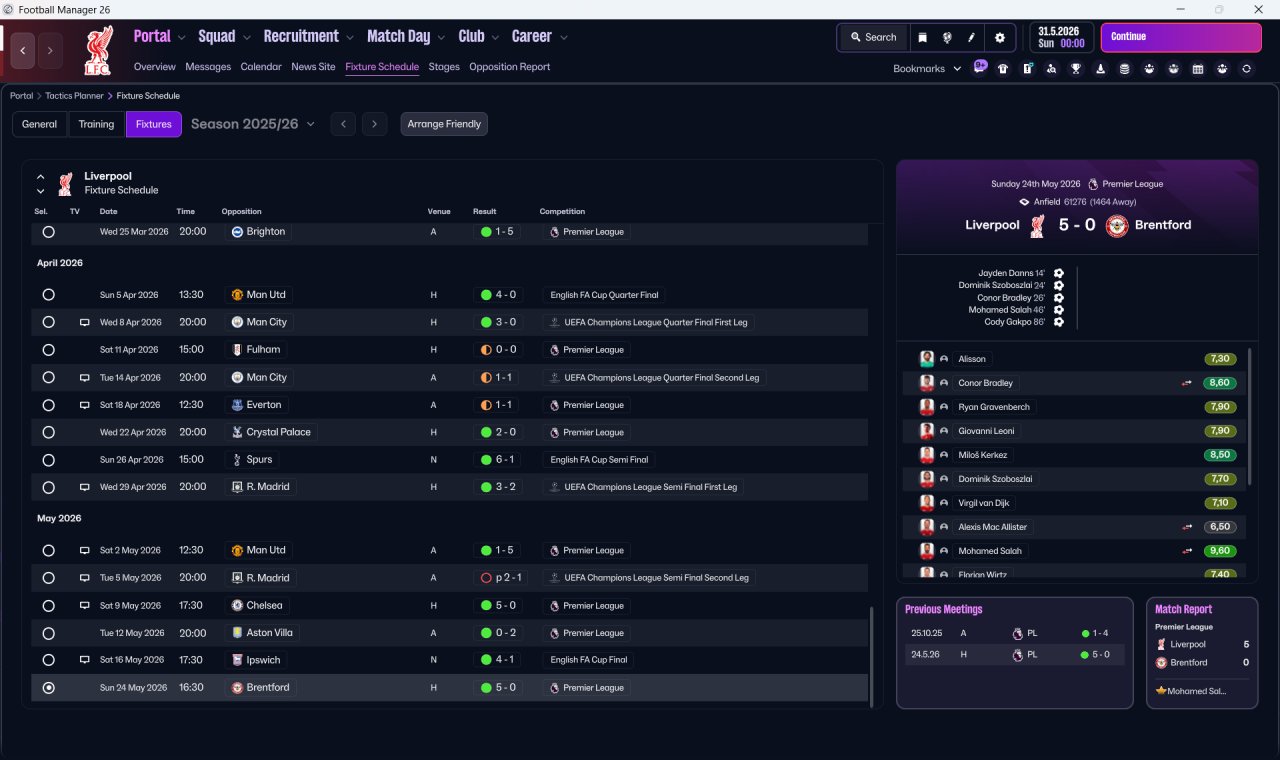The width and height of the screenshot is (1280, 760).
Task: Click the shirt bookmark shortcut icon
Action: point(1003,69)
